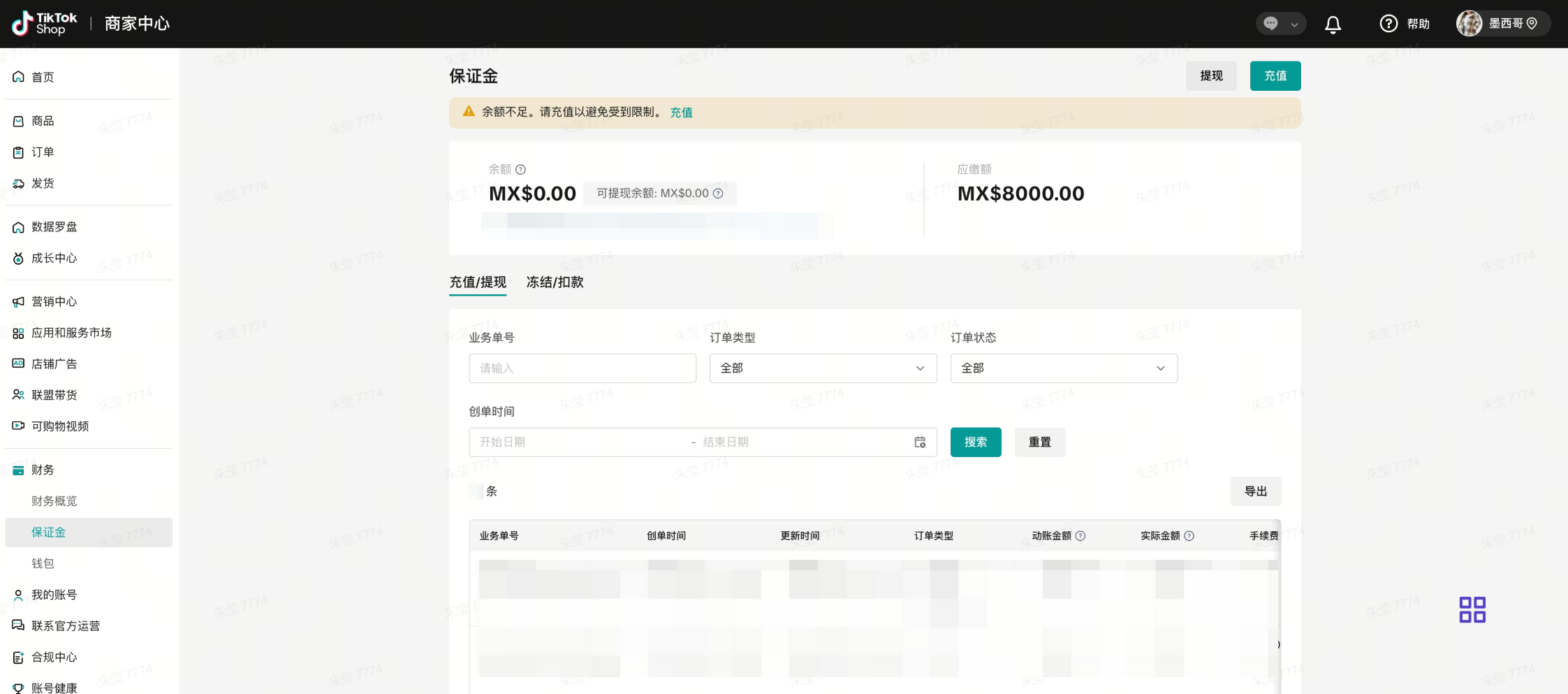Click info icon beside 动账金额 column
The height and width of the screenshot is (694, 1568).
pyautogui.click(x=1080, y=536)
